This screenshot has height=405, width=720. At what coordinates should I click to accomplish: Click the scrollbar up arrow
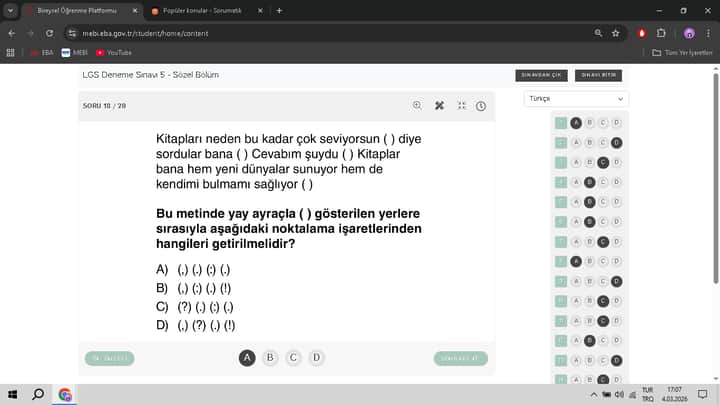715,69
